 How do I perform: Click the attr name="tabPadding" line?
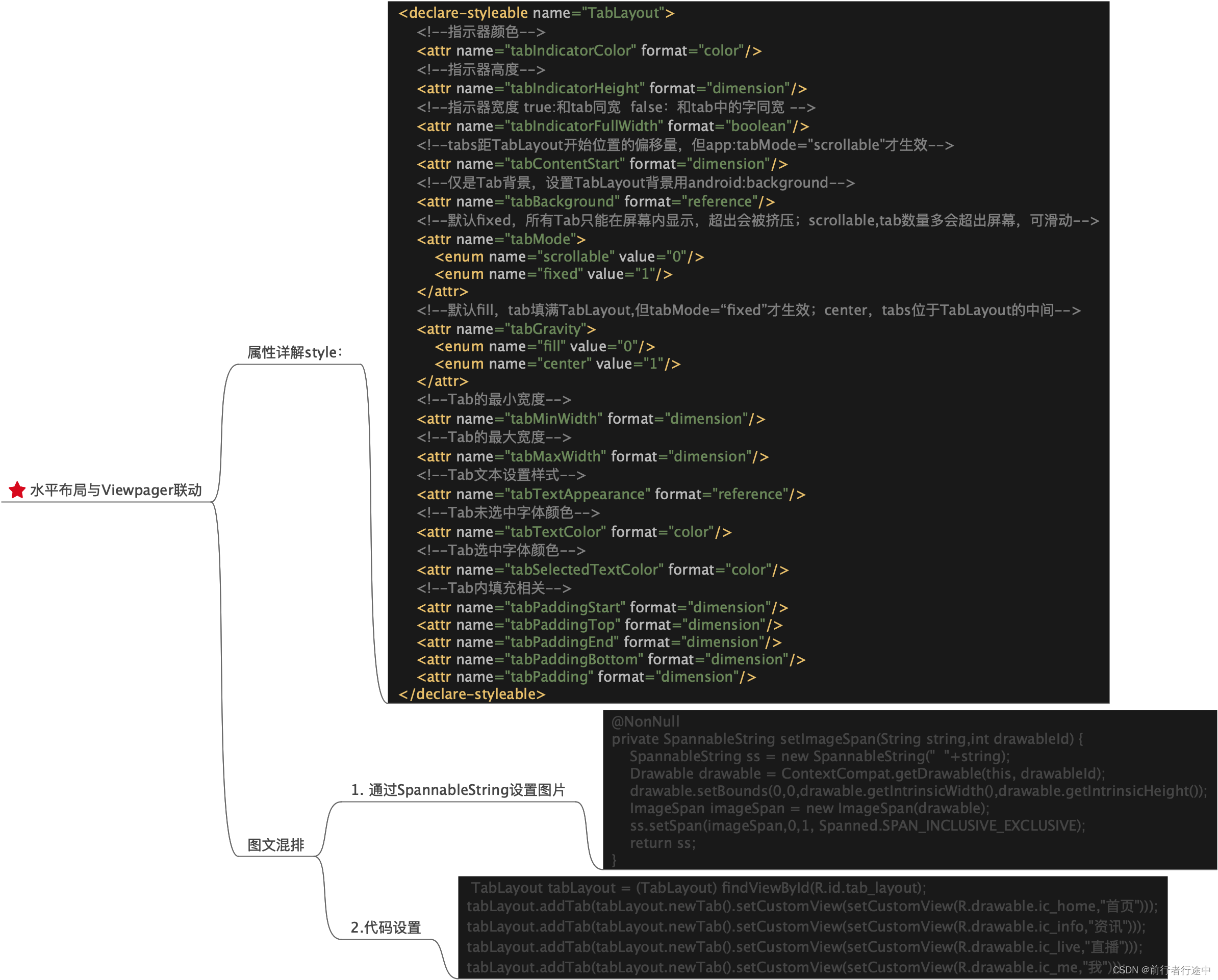pyautogui.click(x=587, y=678)
